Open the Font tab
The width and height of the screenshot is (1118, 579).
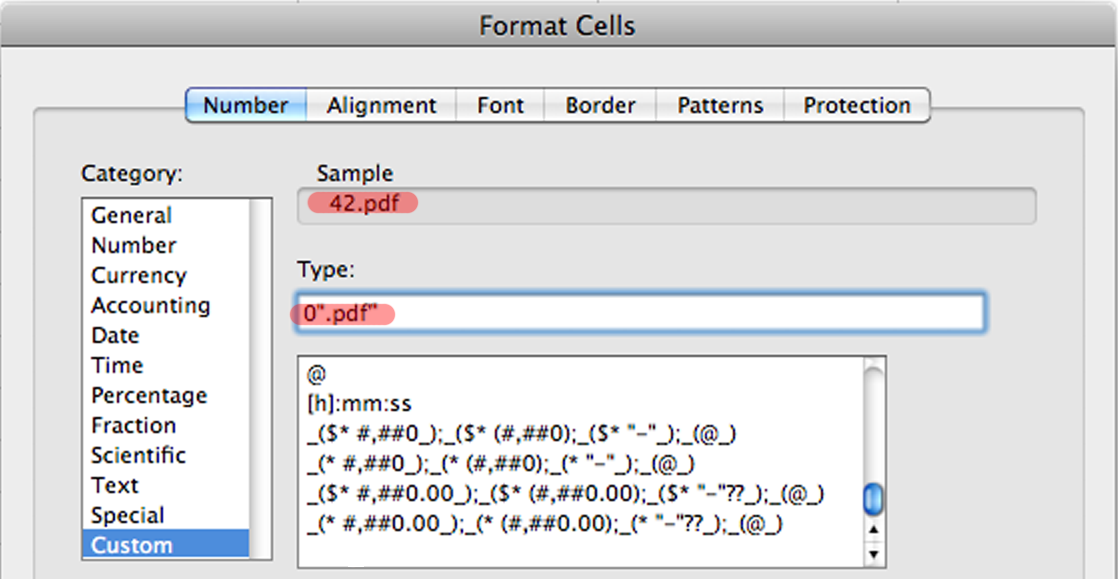(x=500, y=104)
